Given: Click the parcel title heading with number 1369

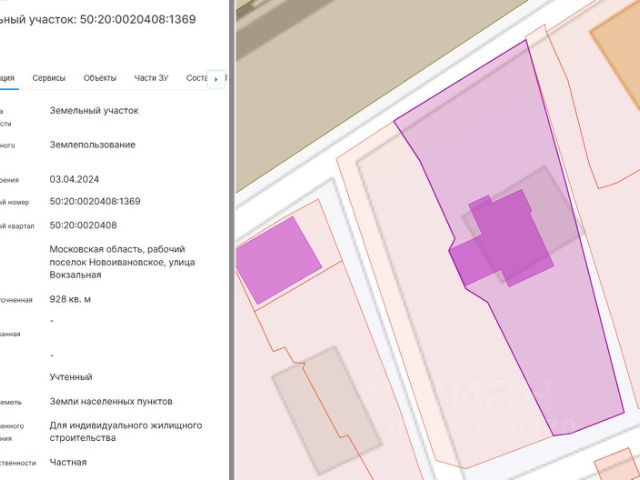Looking at the screenshot, I should (x=98, y=19).
